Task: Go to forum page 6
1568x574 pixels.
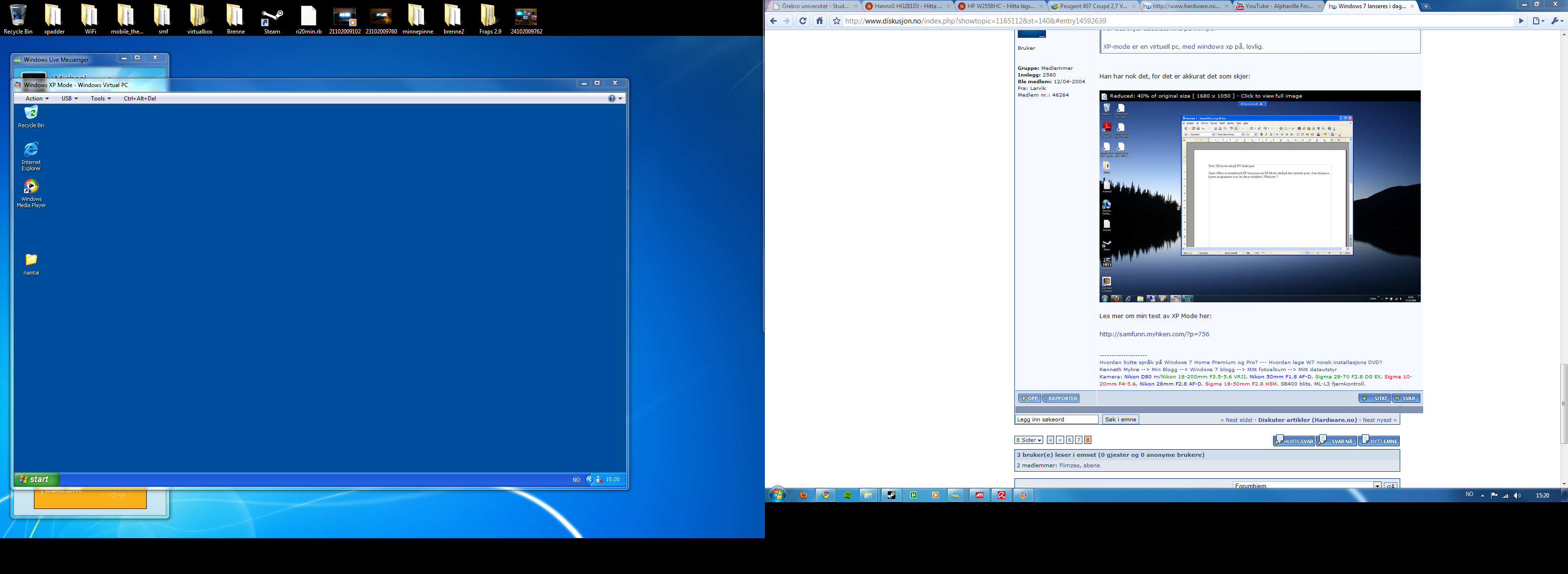Action: coord(1069,440)
